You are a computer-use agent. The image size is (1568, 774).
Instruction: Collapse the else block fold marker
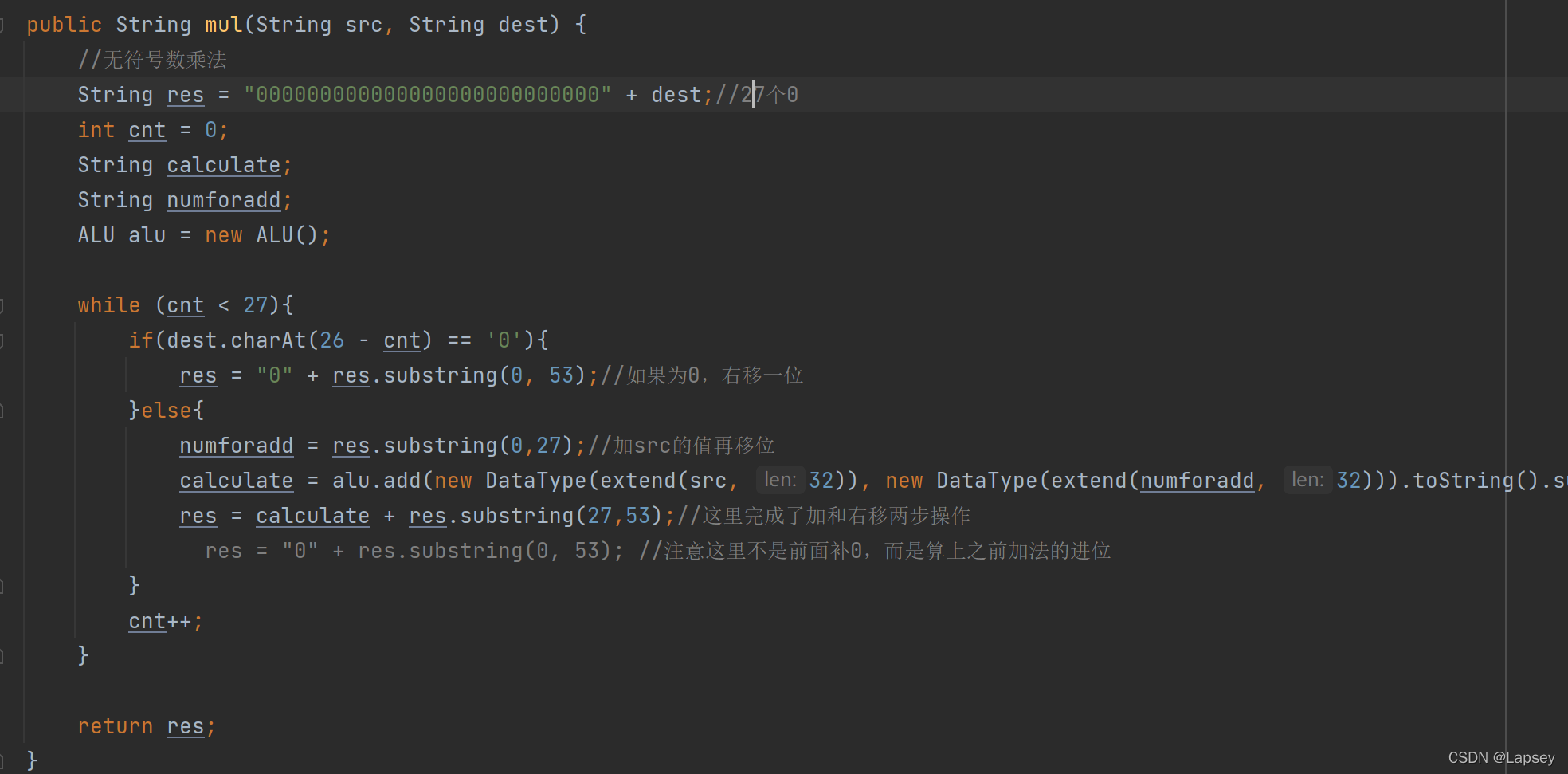[x=2, y=411]
